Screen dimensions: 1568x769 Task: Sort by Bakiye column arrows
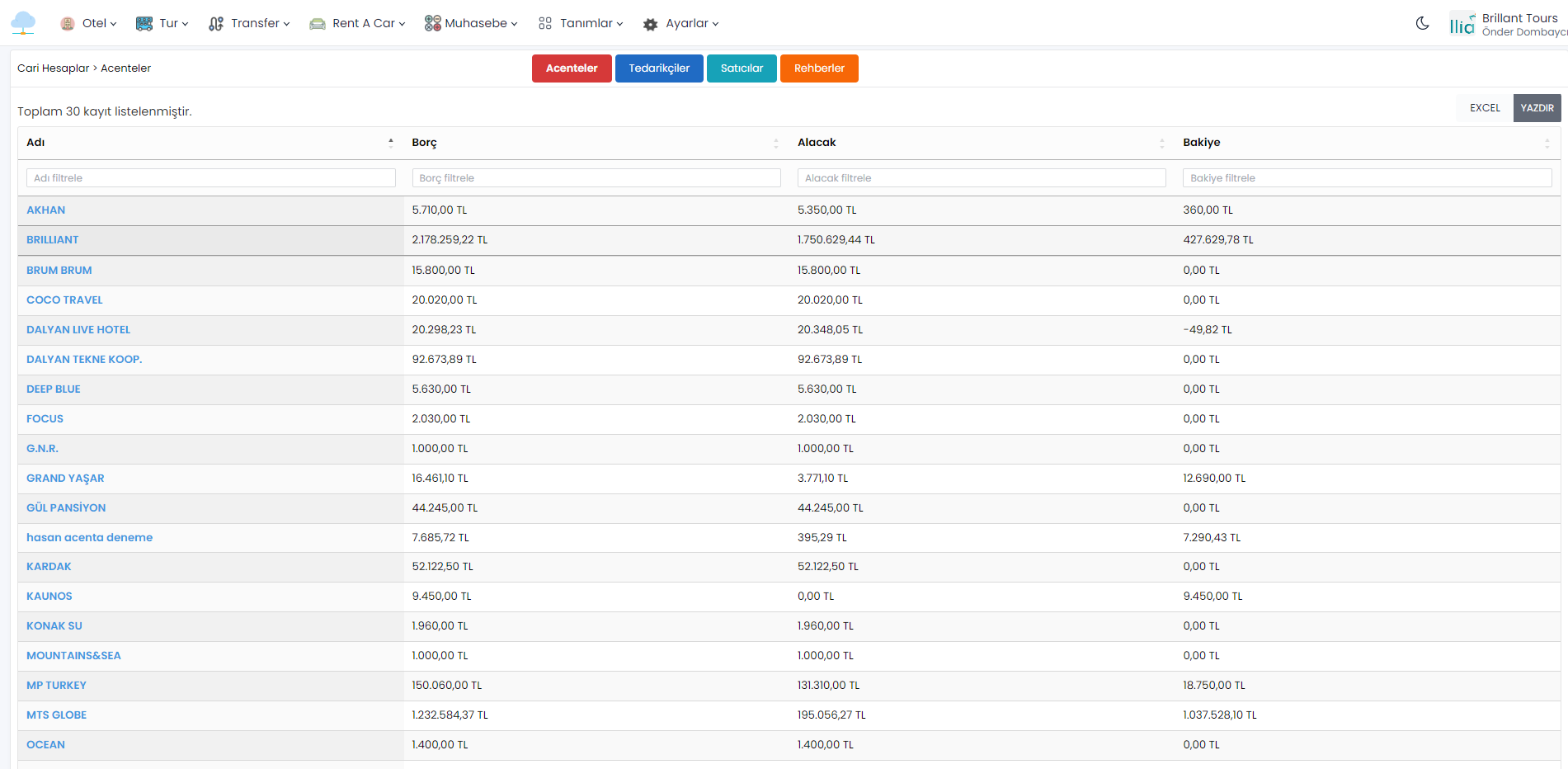tap(1547, 143)
